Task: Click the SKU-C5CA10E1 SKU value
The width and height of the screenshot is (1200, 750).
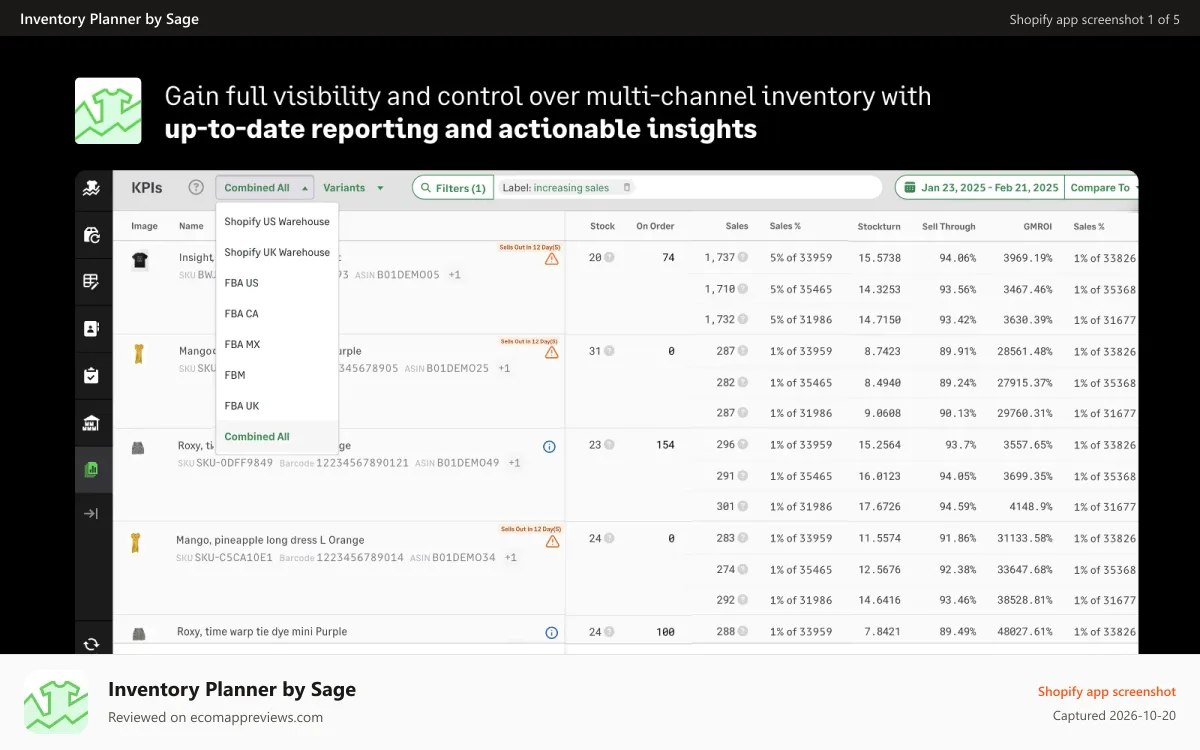Action: tap(233, 557)
